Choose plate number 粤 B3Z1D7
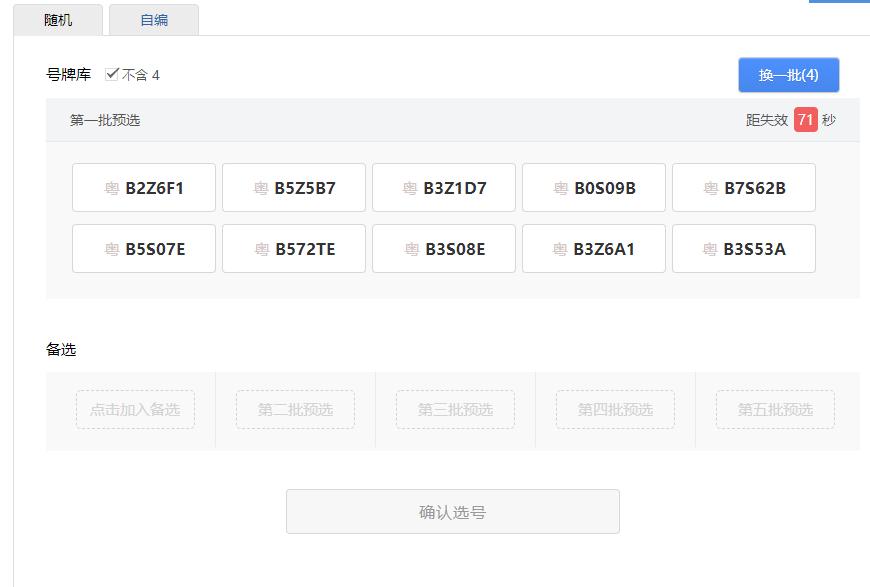 444,188
